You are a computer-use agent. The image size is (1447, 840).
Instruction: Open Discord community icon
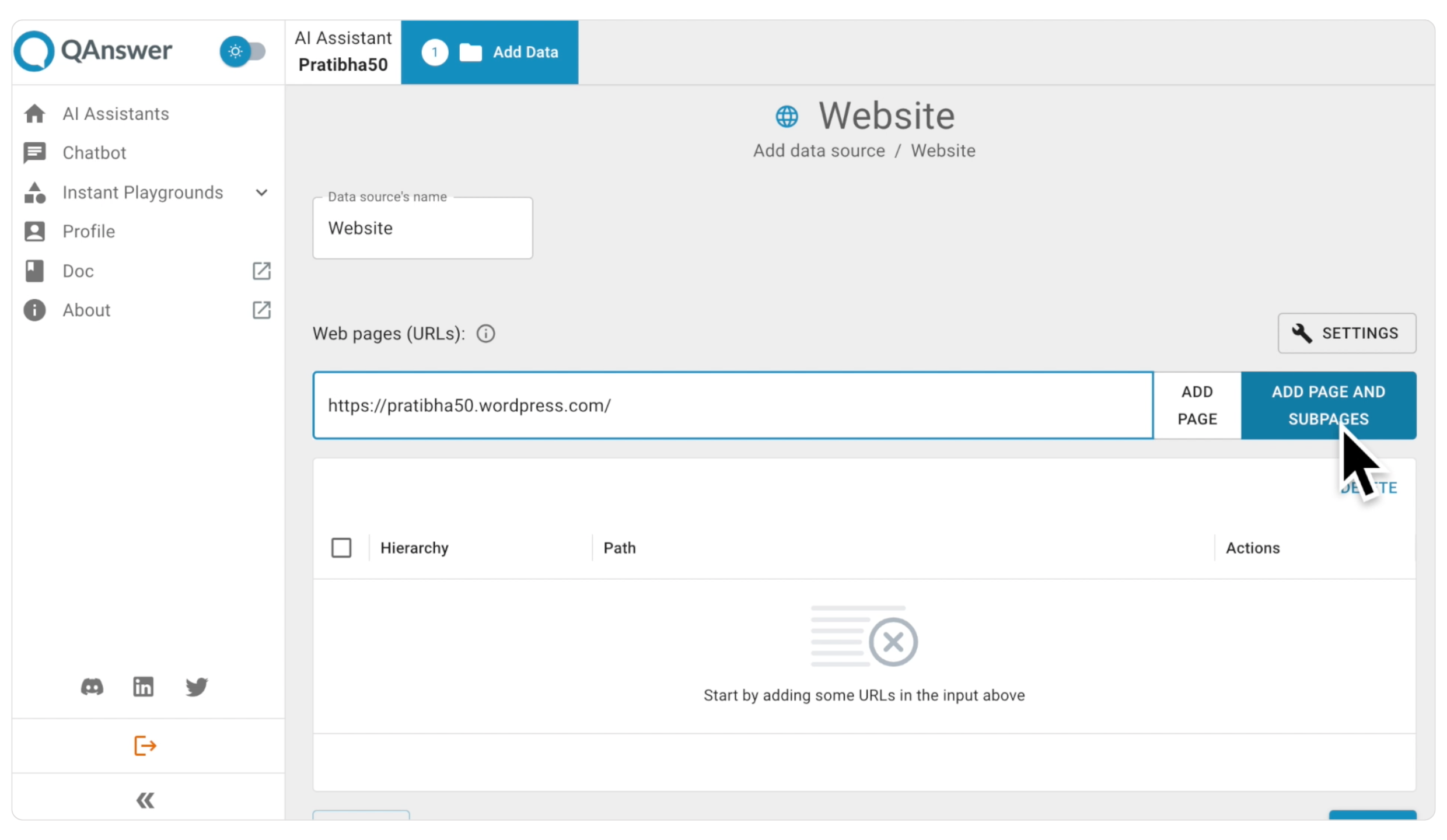pos(92,687)
